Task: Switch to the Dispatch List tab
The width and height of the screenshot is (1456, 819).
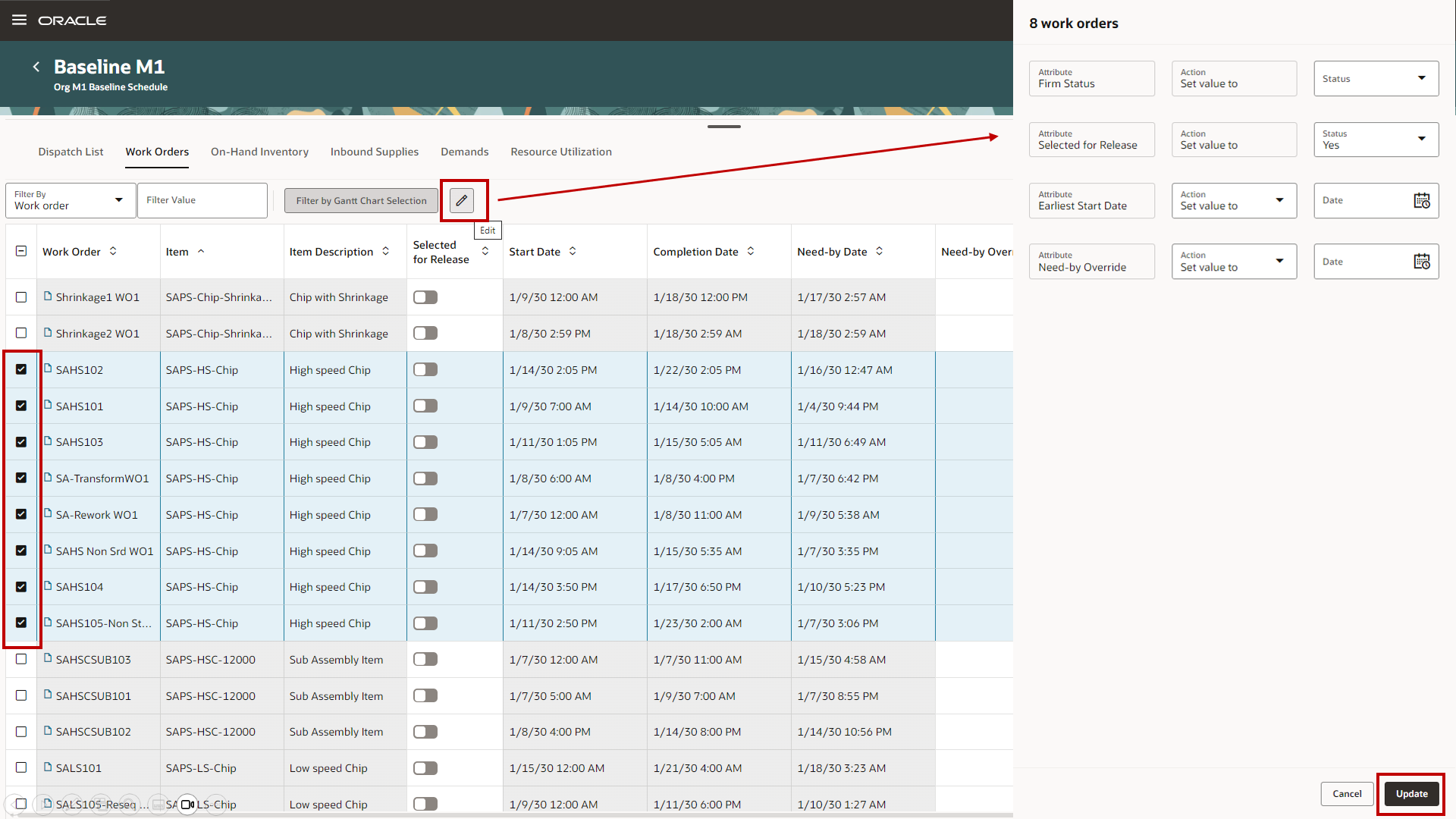Action: (x=71, y=152)
